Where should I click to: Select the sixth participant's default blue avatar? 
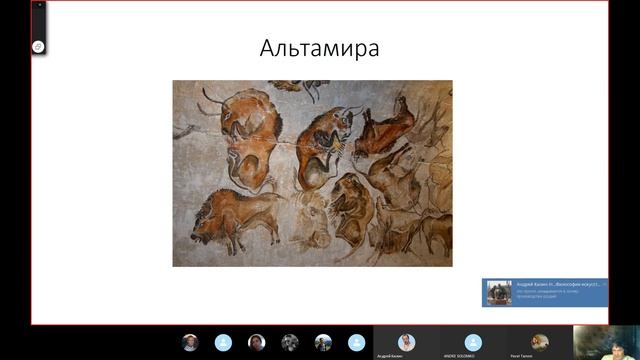coord(356,342)
